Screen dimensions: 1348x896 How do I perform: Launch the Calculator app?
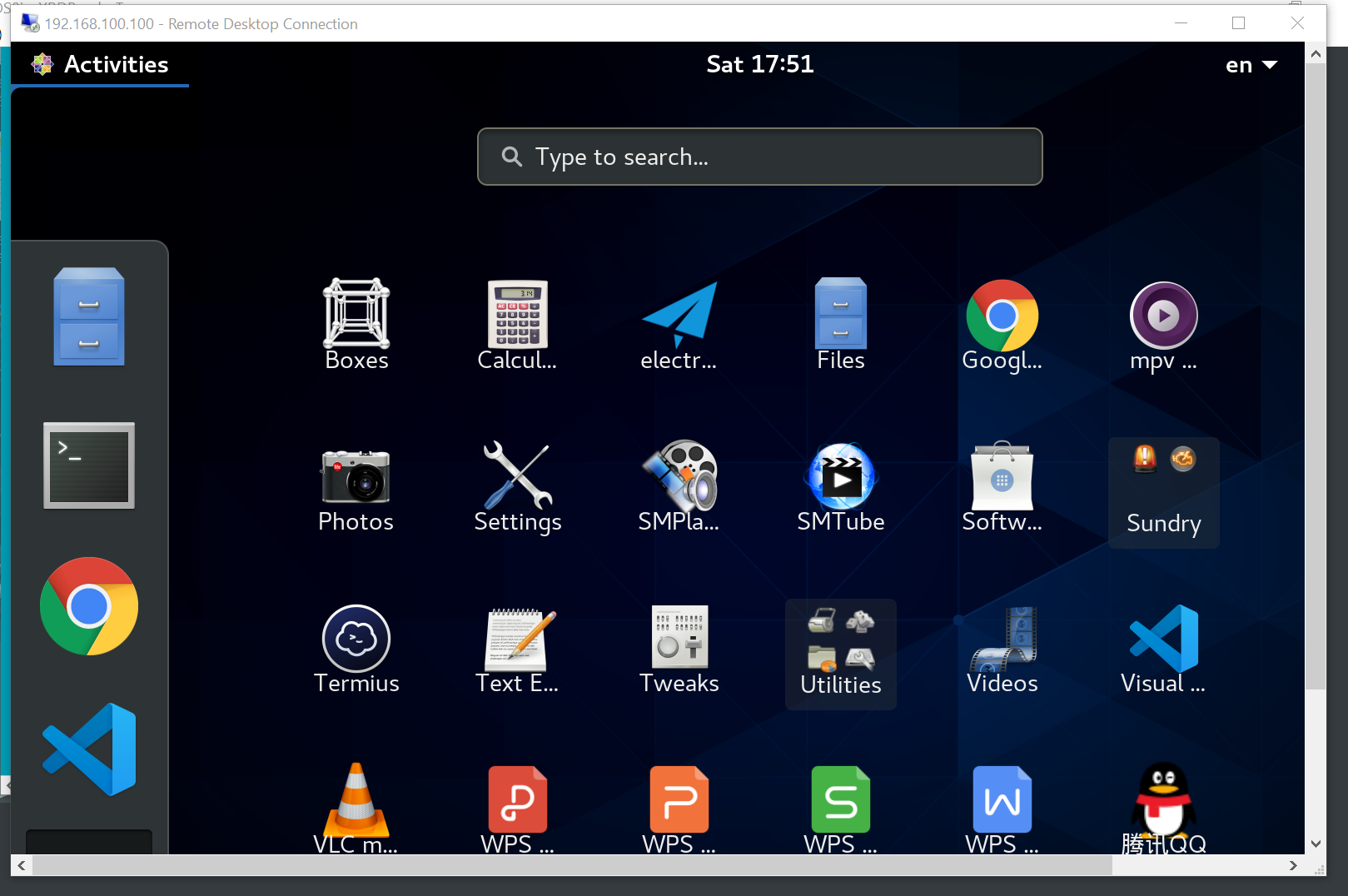point(517,325)
